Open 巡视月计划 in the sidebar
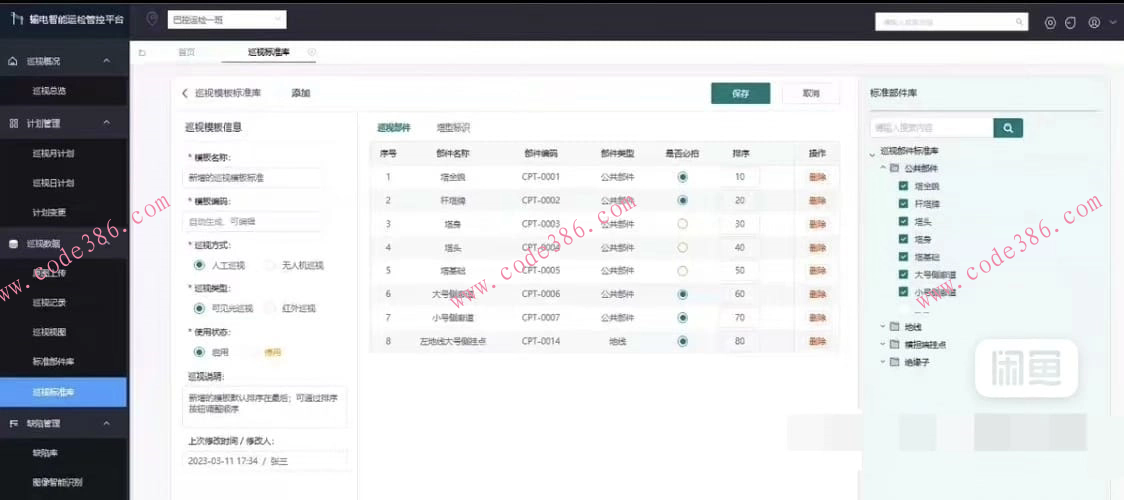 pos(54,153)
